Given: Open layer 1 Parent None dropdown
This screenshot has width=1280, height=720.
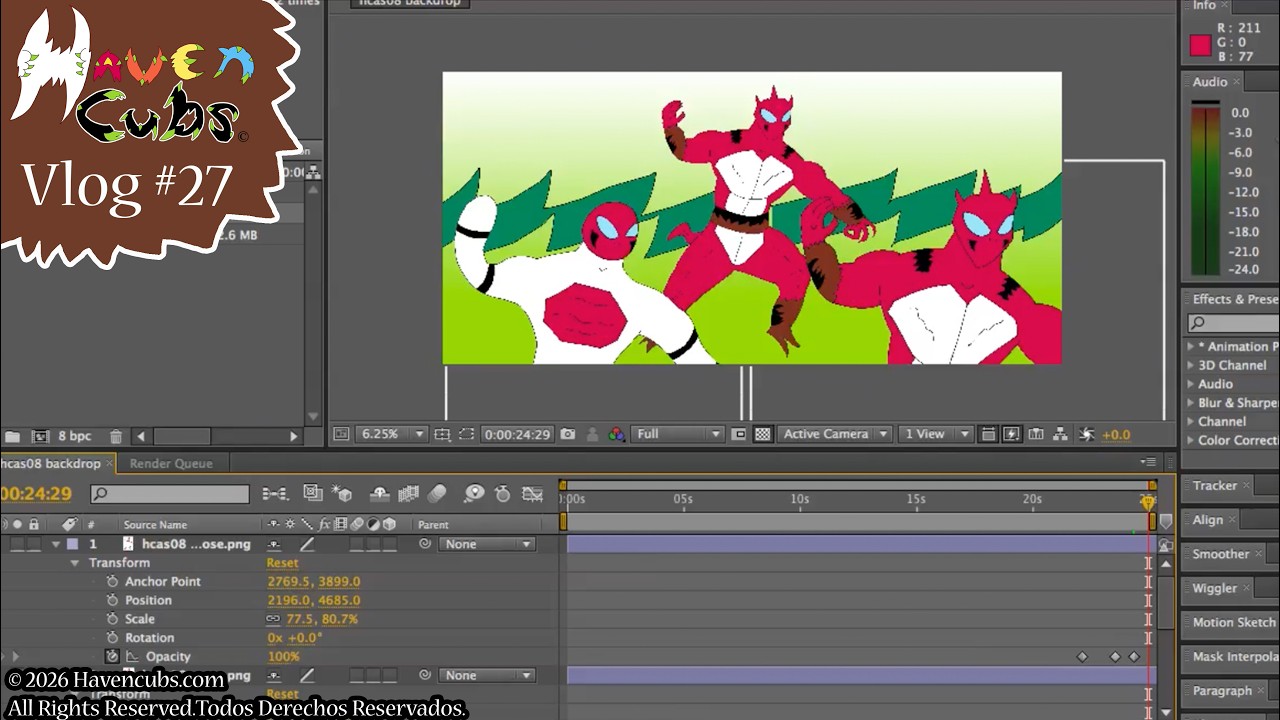Looking at the screenshot, I should click(x=488, y=544).
